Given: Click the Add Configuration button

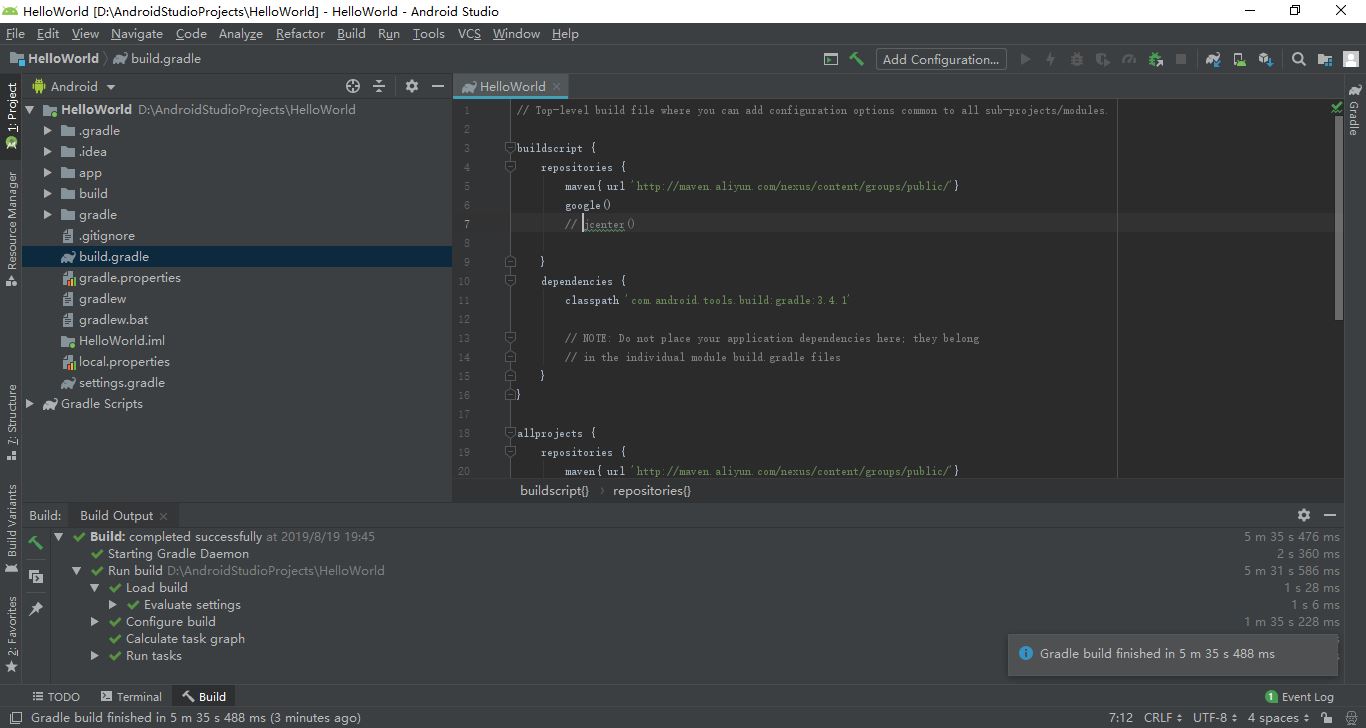Looking at the screenshot, I should coord(939,59).
